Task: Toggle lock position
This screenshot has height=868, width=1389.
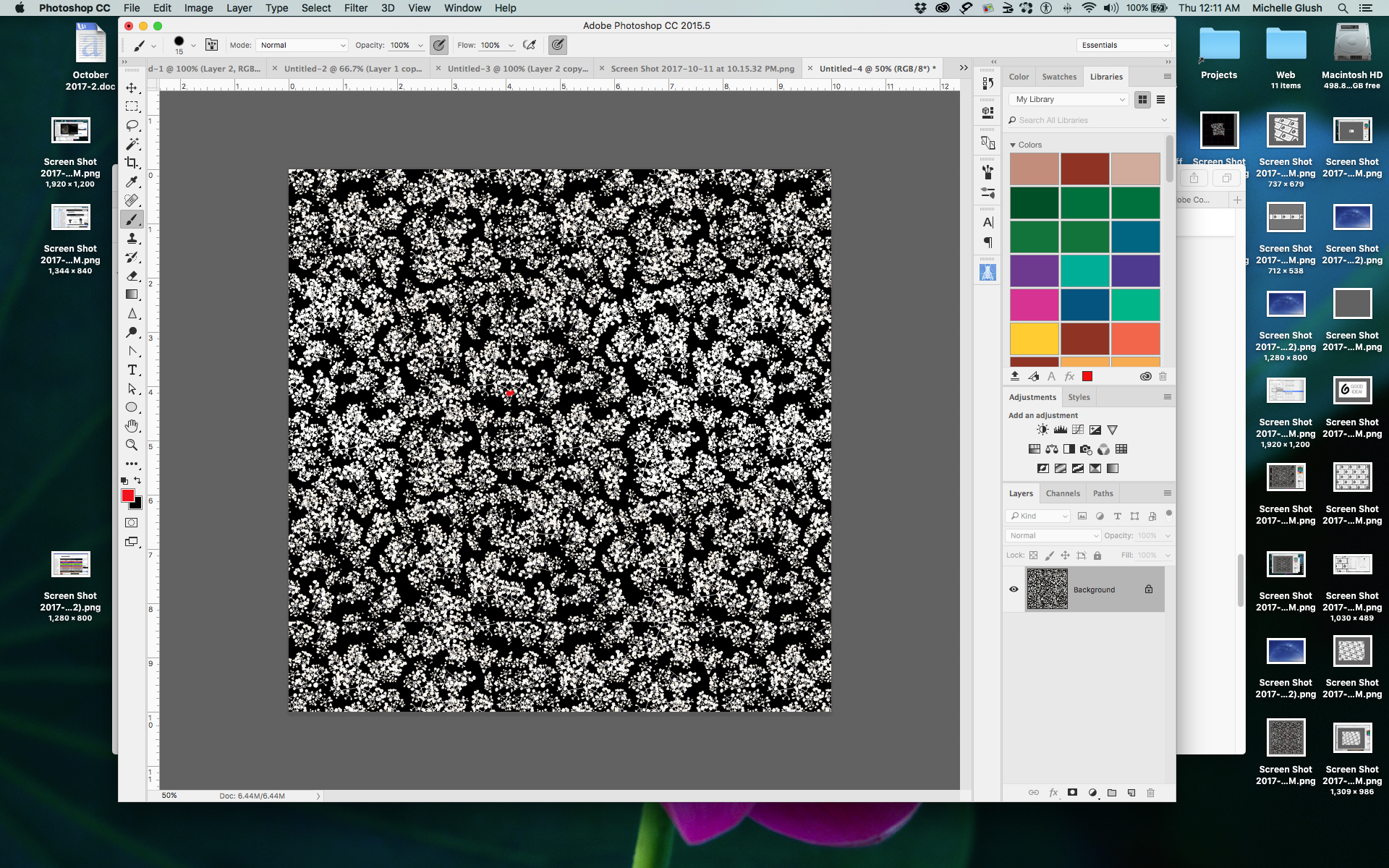Action: coord(1065,556)
